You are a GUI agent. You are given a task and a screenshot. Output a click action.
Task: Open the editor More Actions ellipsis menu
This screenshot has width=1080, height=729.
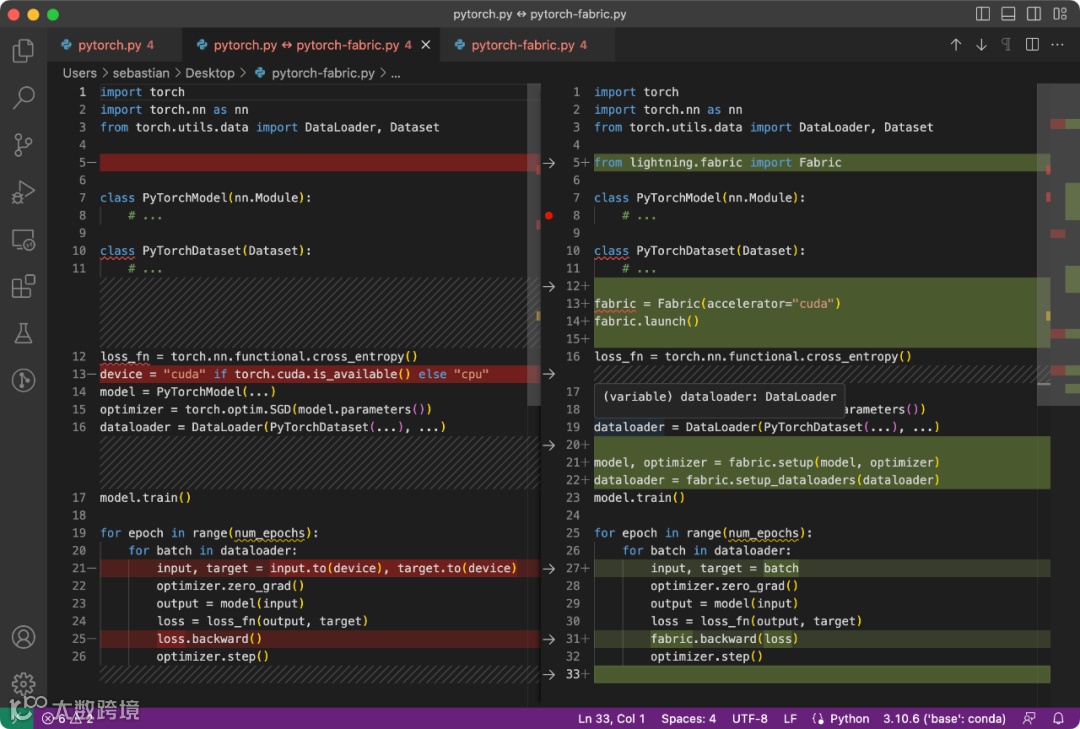click(1057, 45)
